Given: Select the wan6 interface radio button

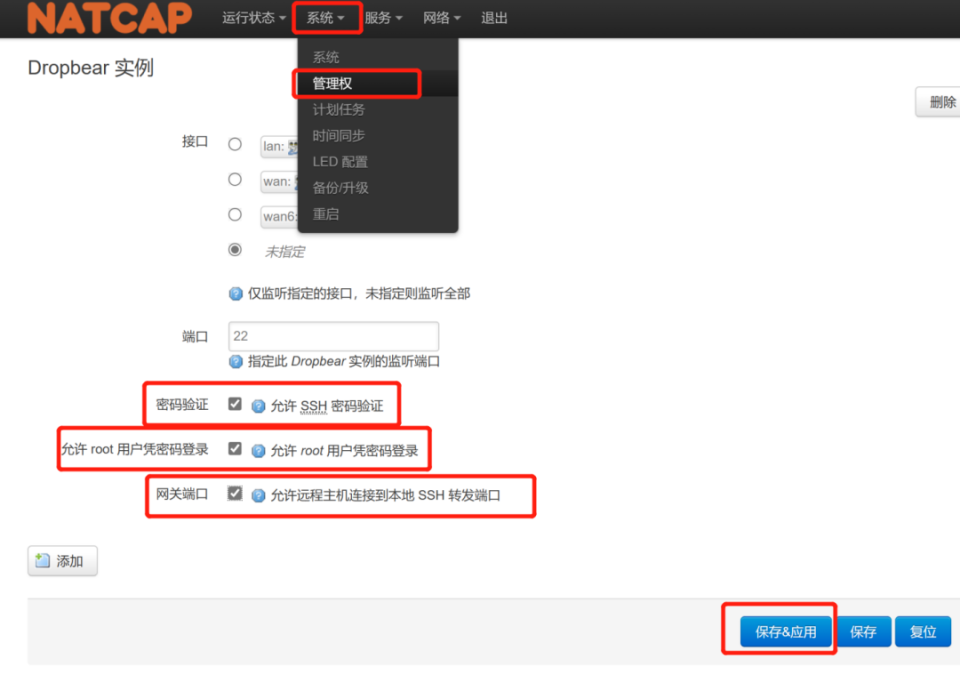Looking at the screenshot, I should [235, 215].
